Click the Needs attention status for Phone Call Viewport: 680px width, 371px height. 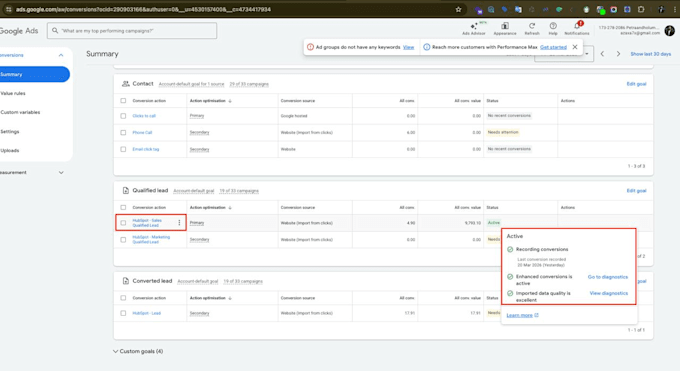click(503, 132)
